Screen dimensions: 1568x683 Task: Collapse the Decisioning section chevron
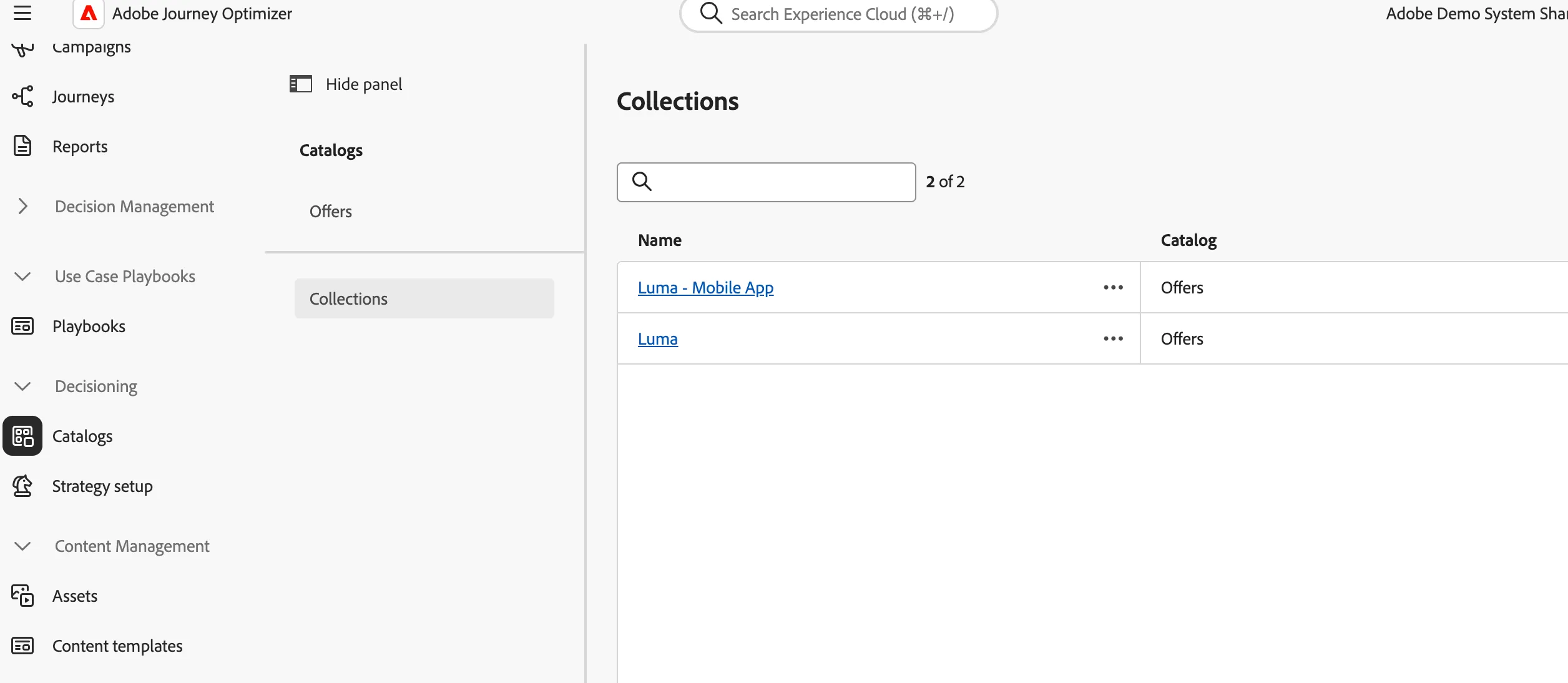(22, 386)
